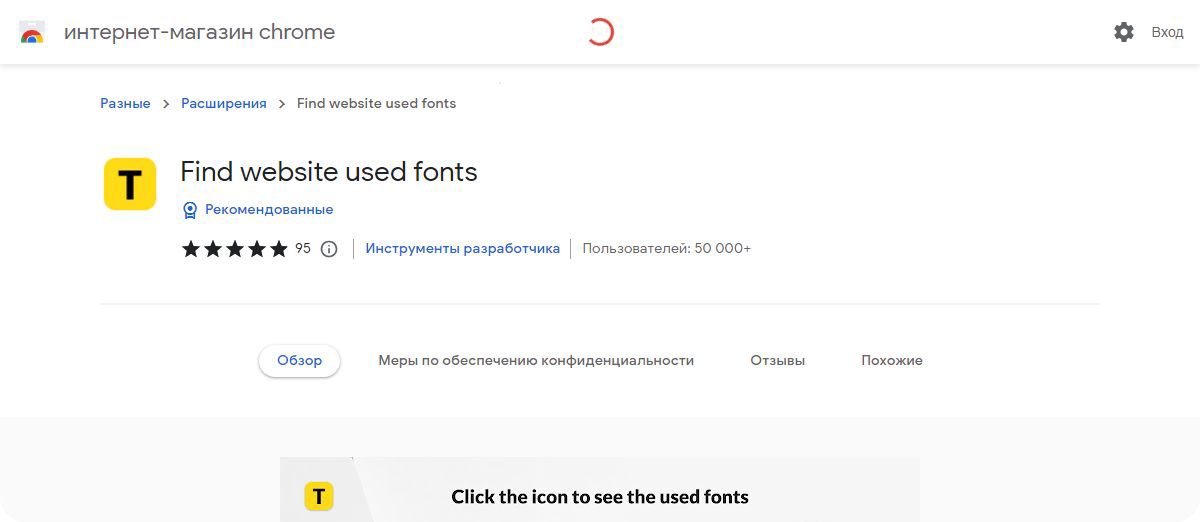Click the Find website used fonts heading

tap(329, 172)
